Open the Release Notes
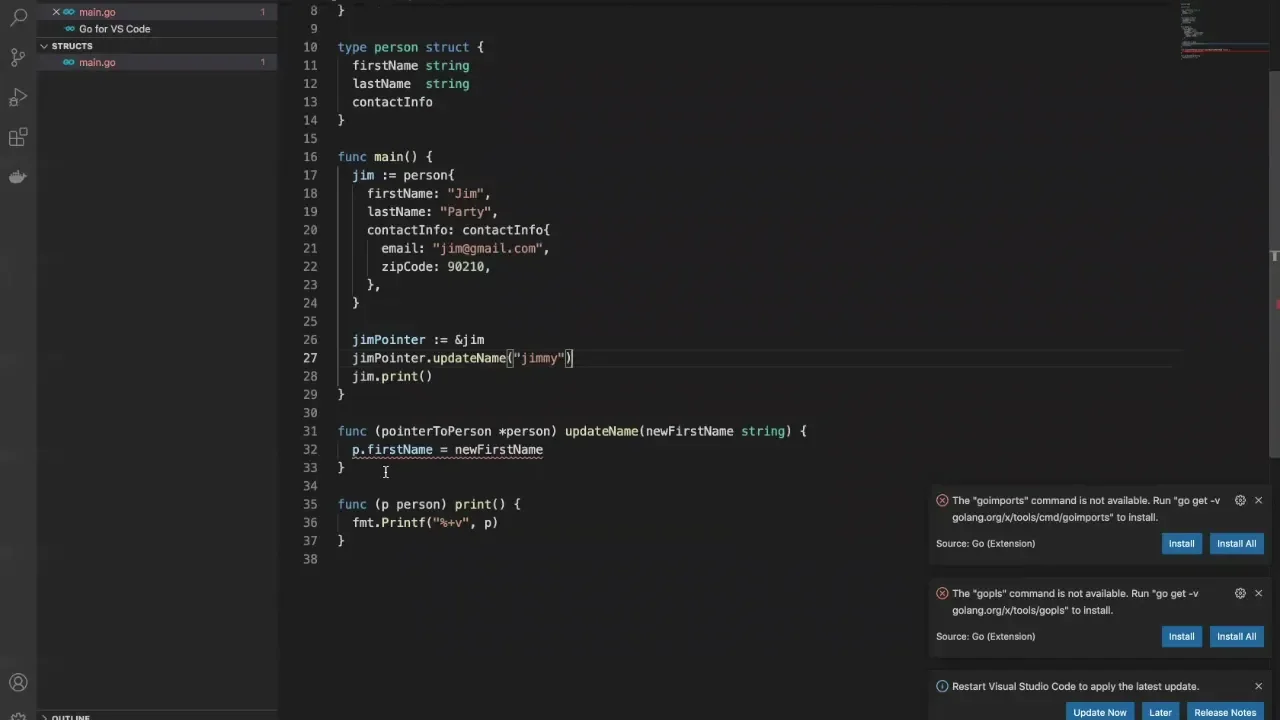 point(1224,712)
